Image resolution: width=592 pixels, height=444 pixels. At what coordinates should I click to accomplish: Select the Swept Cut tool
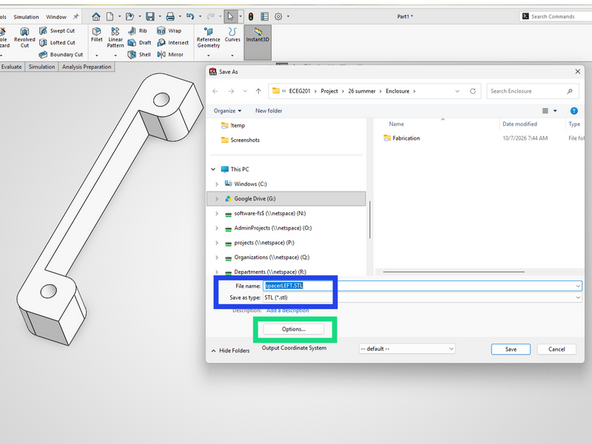pos(57,31)
